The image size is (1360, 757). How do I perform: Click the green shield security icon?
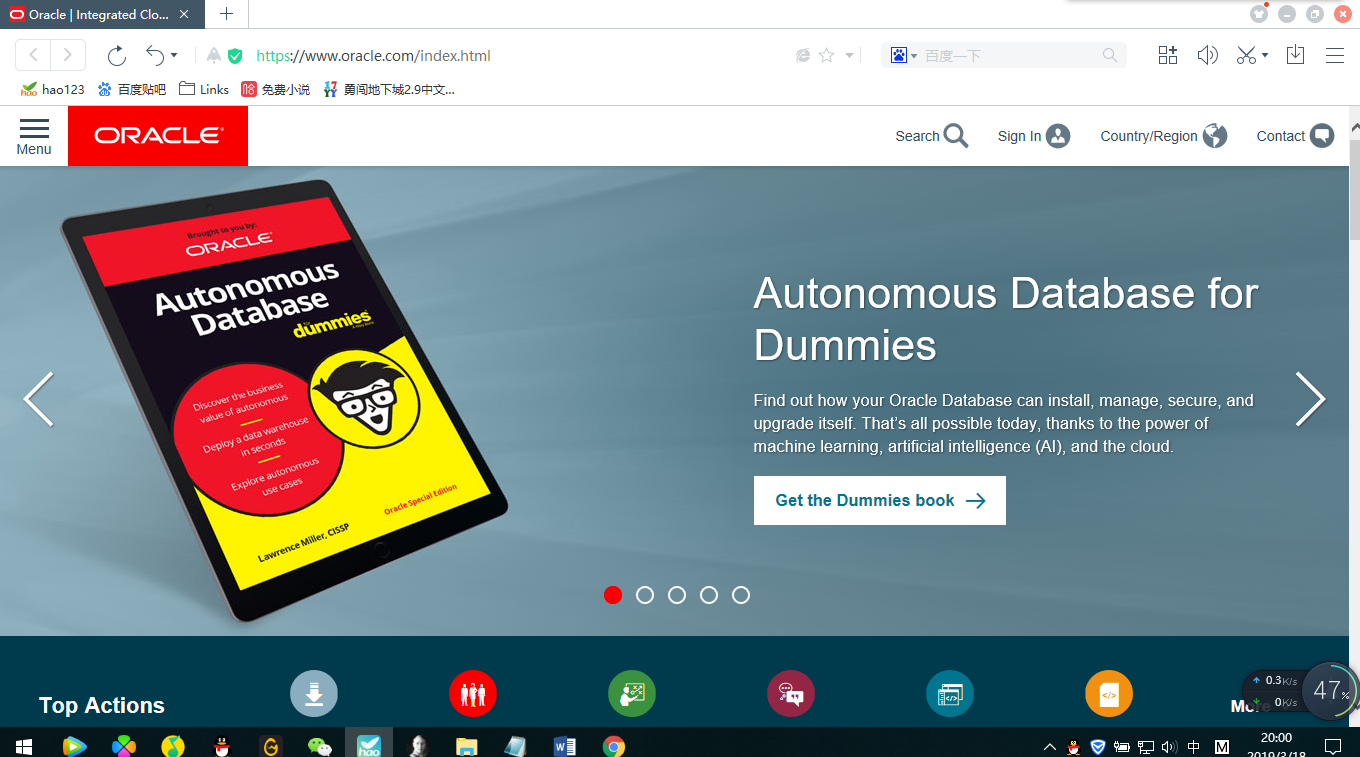point(235,56)
